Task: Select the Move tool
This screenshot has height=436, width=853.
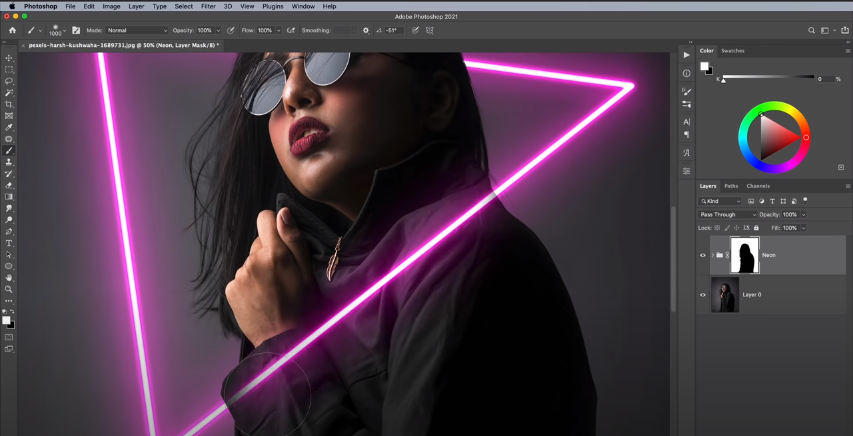Action: (x=9, y=58)
